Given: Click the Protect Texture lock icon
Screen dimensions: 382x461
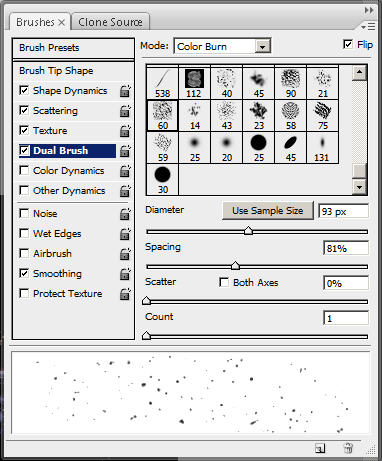Looking at the screenshot, I should click(125, 294).
